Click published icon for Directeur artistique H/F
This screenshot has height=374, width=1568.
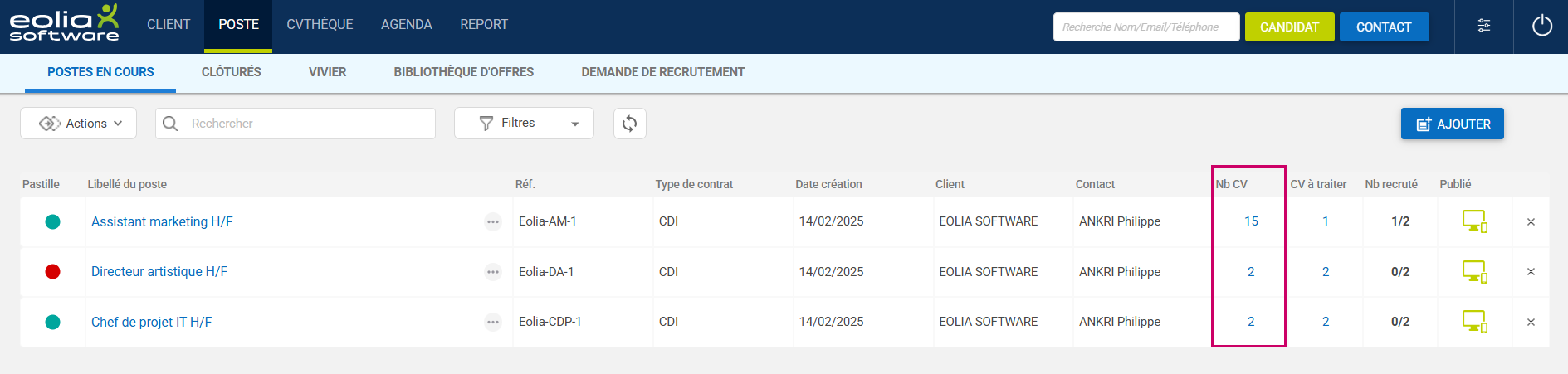tap(1473, 272)
